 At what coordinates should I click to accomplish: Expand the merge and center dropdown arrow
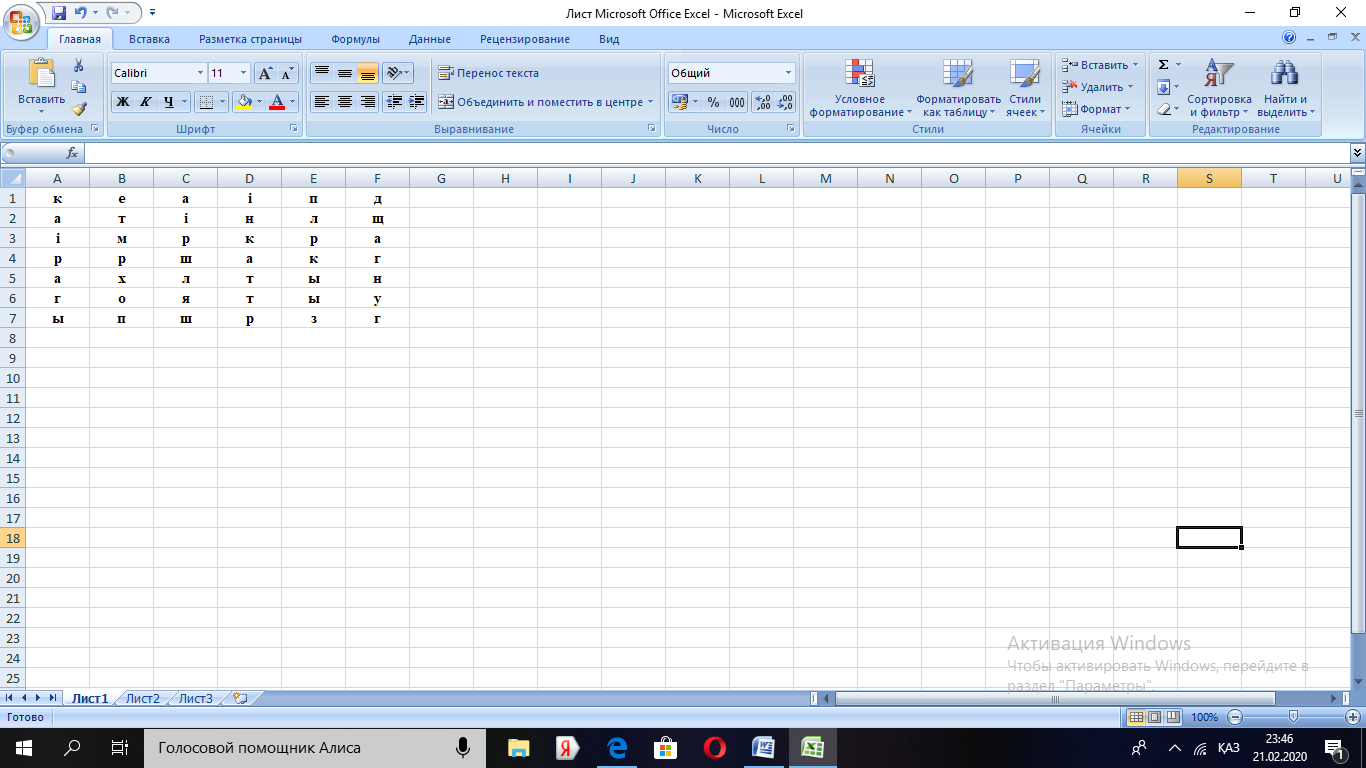tap(650, 102)
